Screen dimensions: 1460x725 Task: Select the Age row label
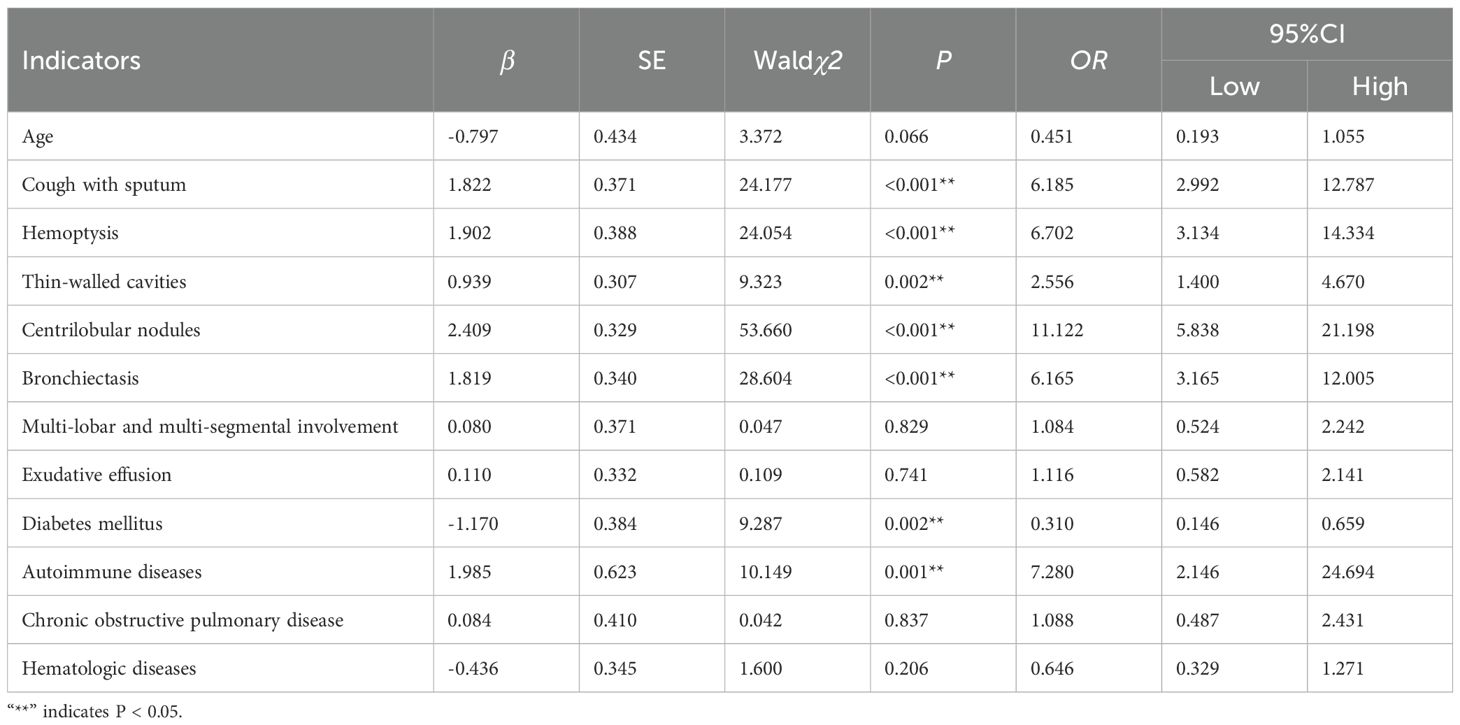coord(38,137)
